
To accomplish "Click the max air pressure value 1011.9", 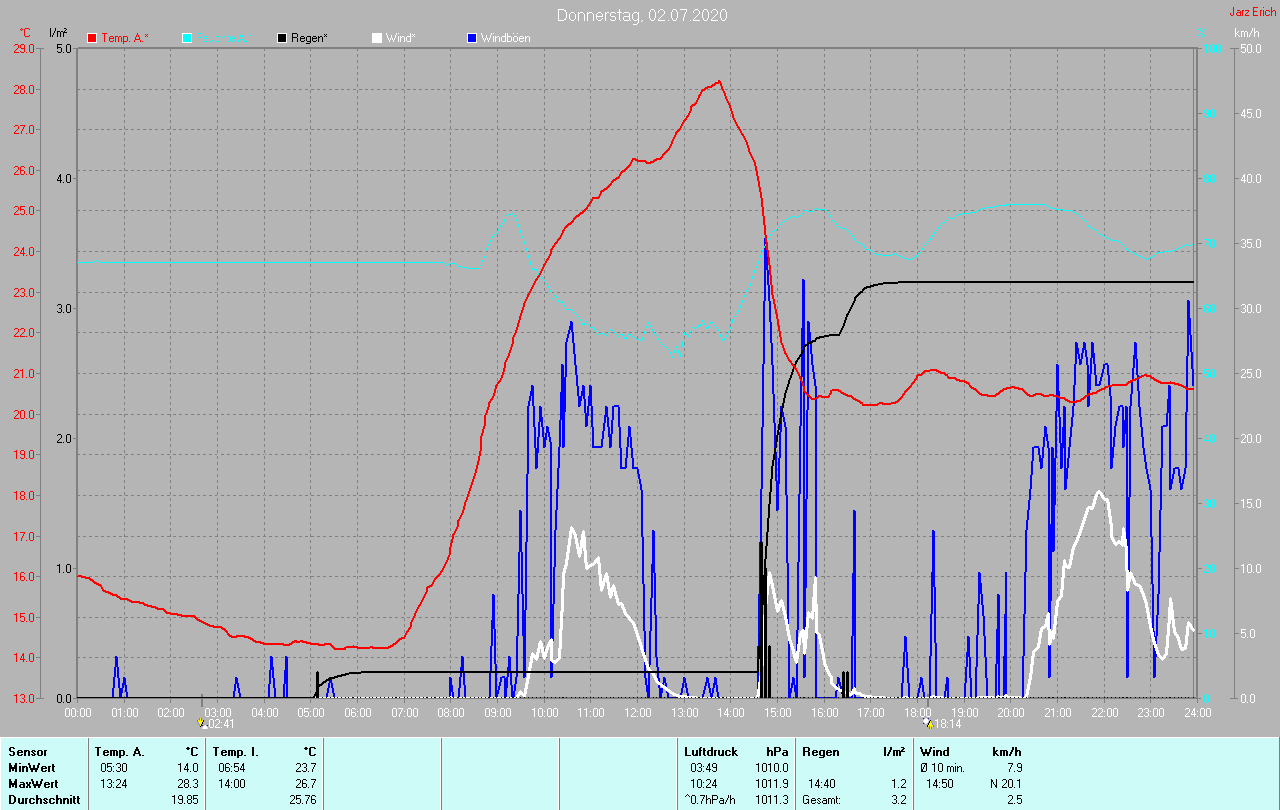I will 774,784.
